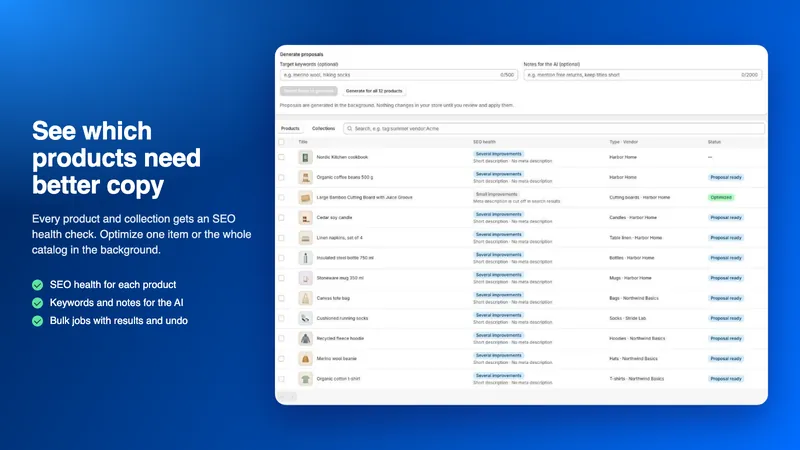
Task: Click the product search field
Action: pos(554,129)
